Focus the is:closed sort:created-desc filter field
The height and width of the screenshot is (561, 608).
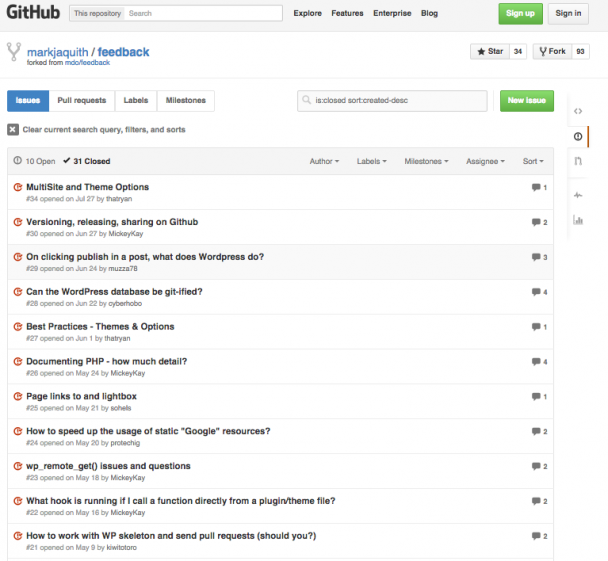[392, 101]
